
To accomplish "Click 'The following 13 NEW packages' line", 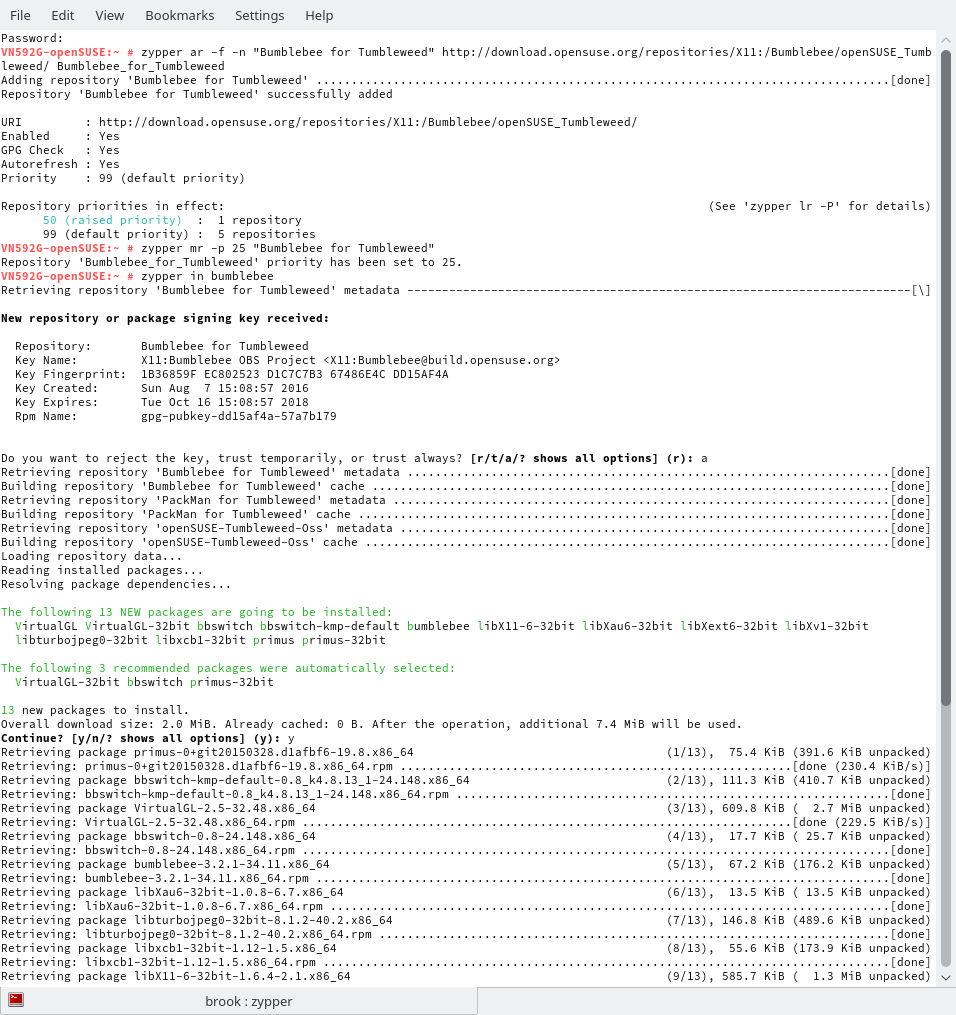I will (196, 612).
